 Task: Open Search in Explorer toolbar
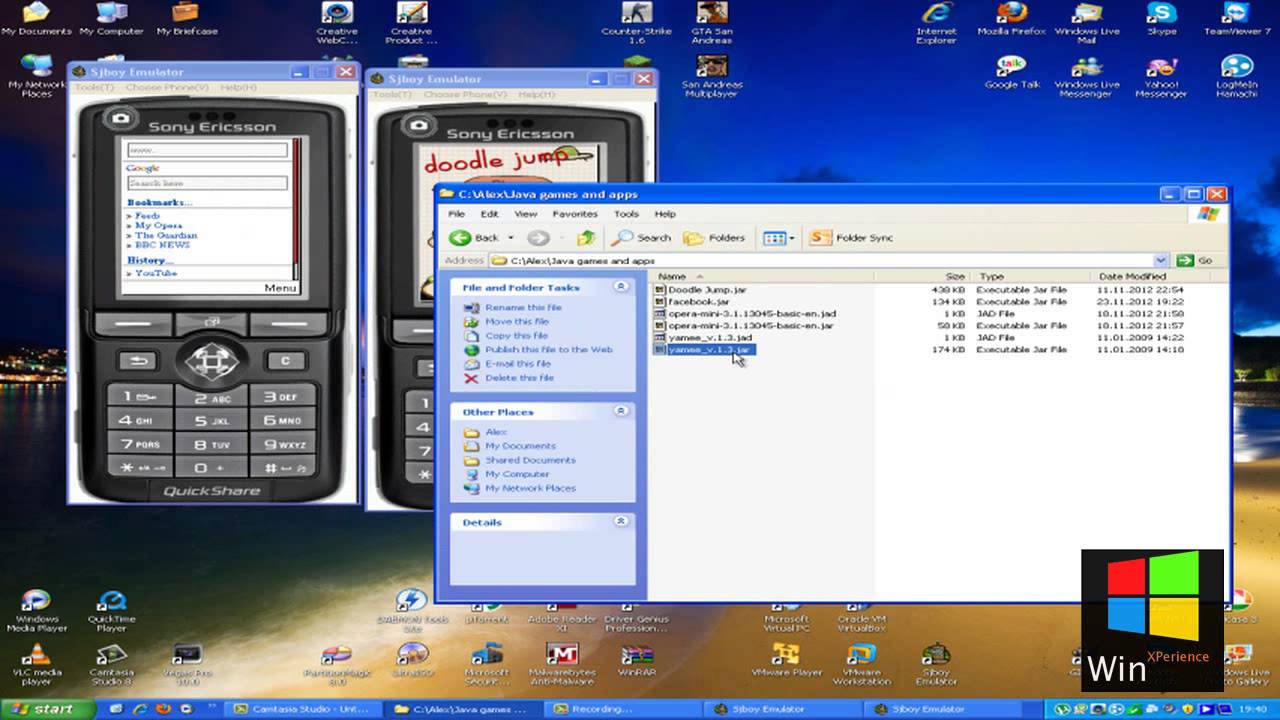pyautogui.click(x=642, y=238)
